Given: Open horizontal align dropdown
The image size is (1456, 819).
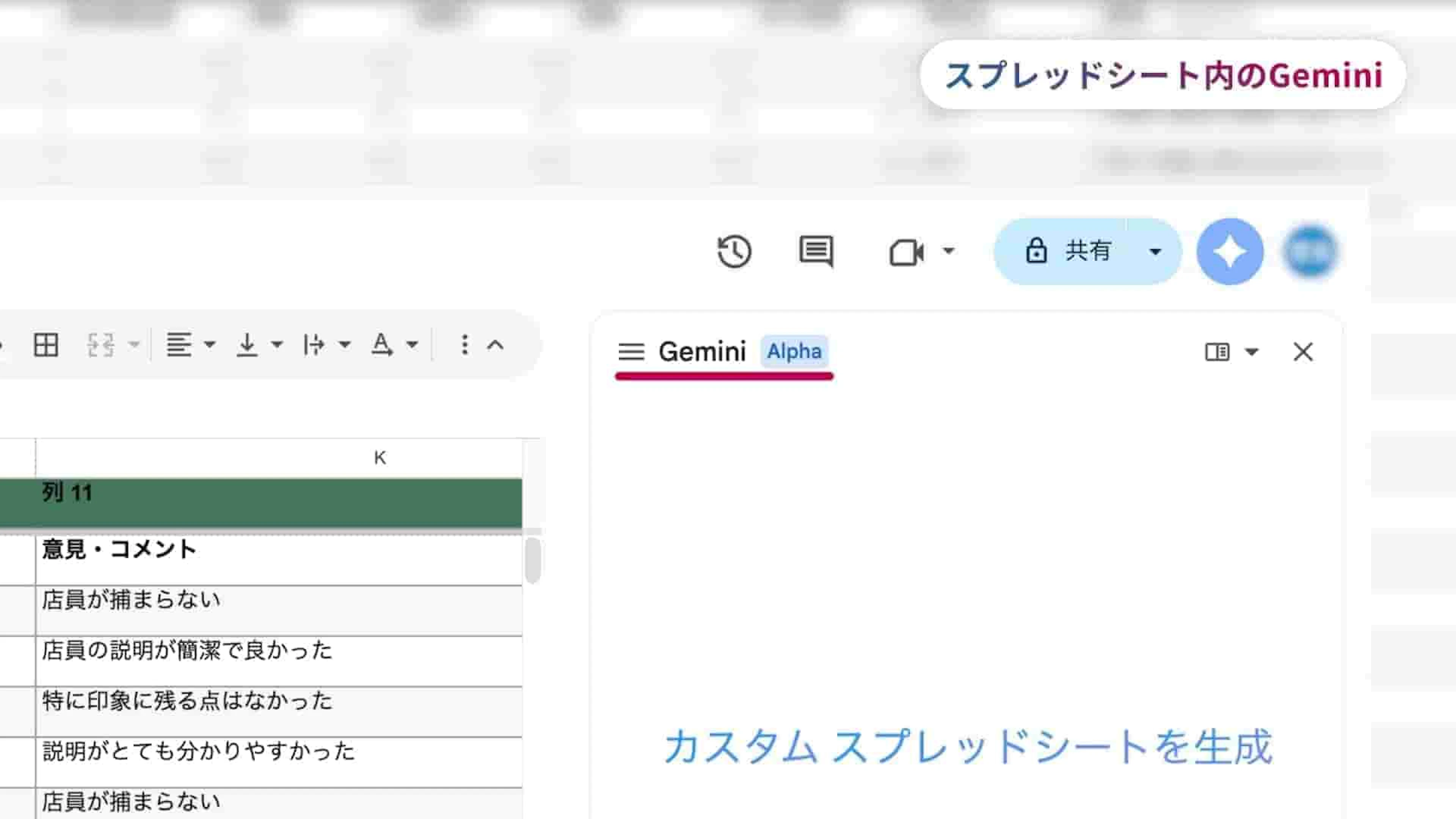Looking at the screenshot, I should point(209,344).
